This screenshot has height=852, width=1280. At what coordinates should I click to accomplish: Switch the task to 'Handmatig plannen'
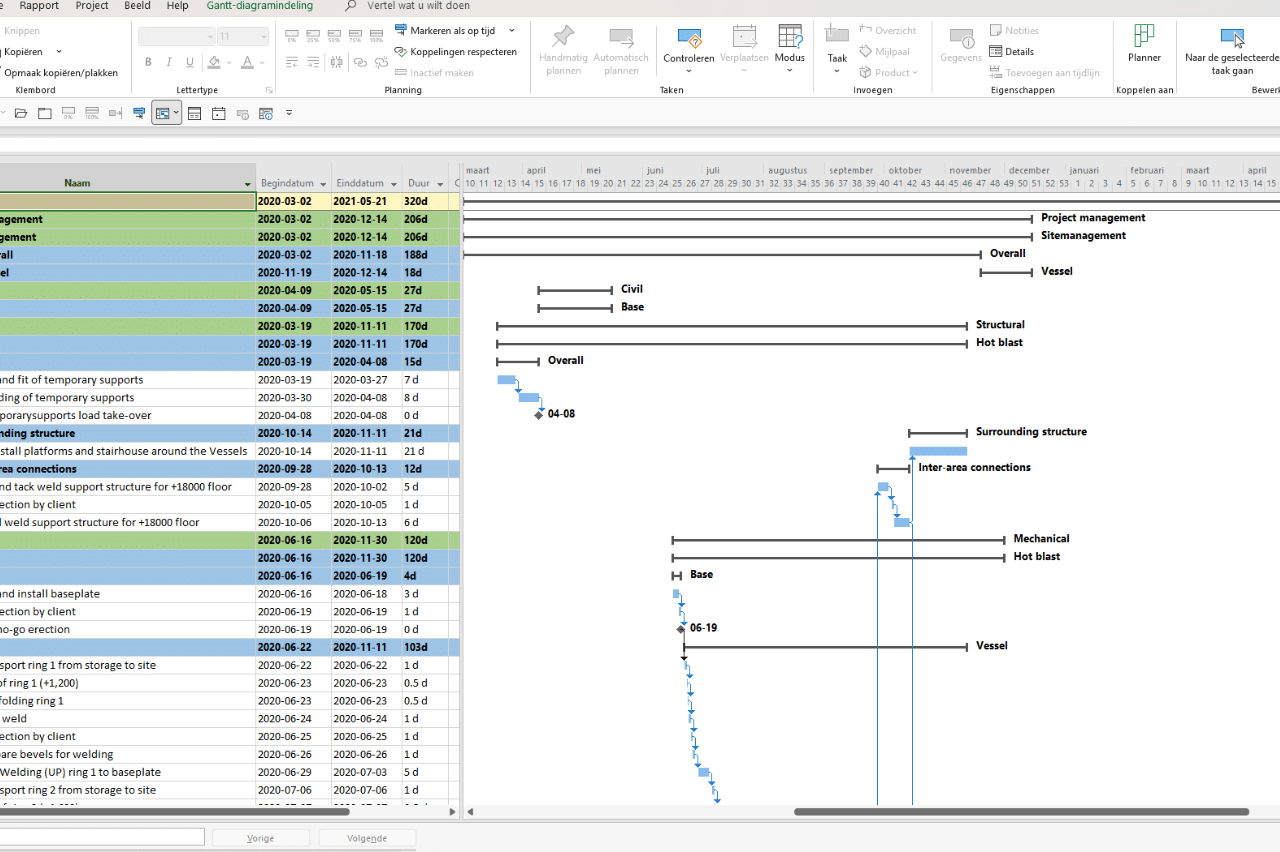click(563, 48)
